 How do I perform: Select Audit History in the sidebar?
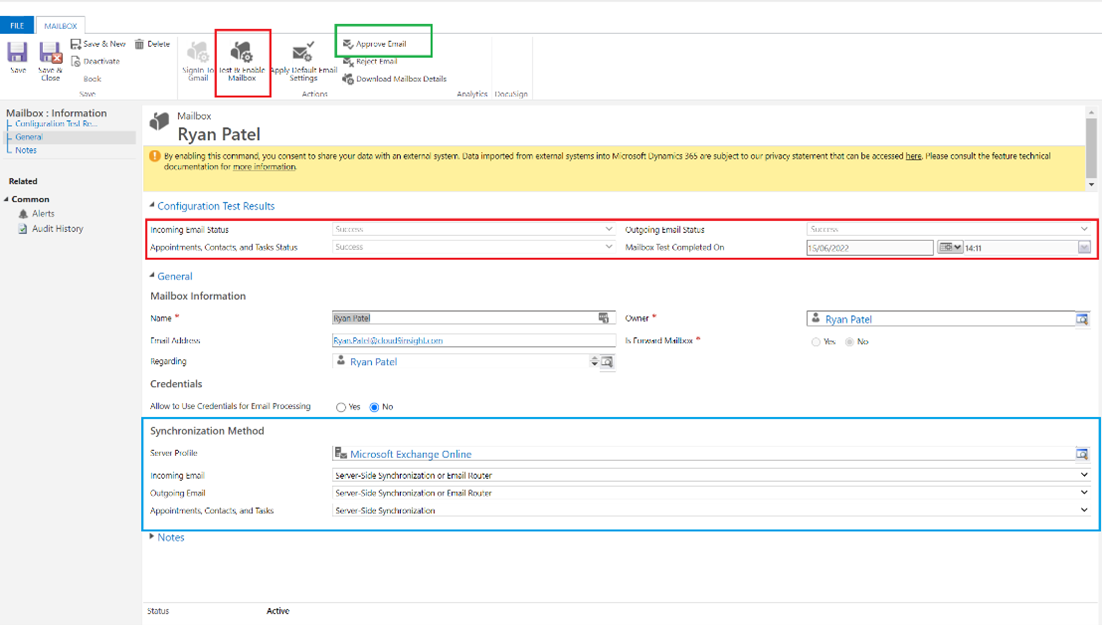(x=56, y=228)
